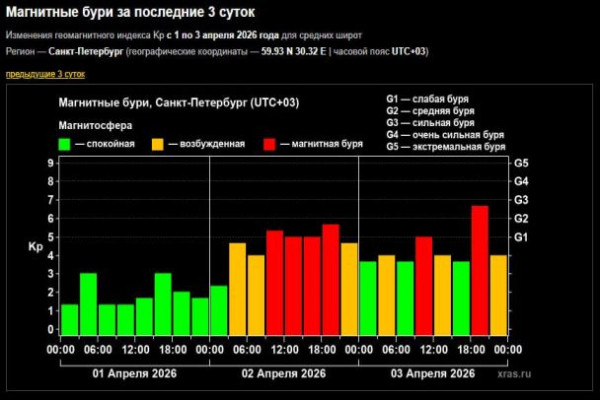Click the 'G5 — экстремальная буря' legend line
The image size is (600, 400).
pos(446,147)
